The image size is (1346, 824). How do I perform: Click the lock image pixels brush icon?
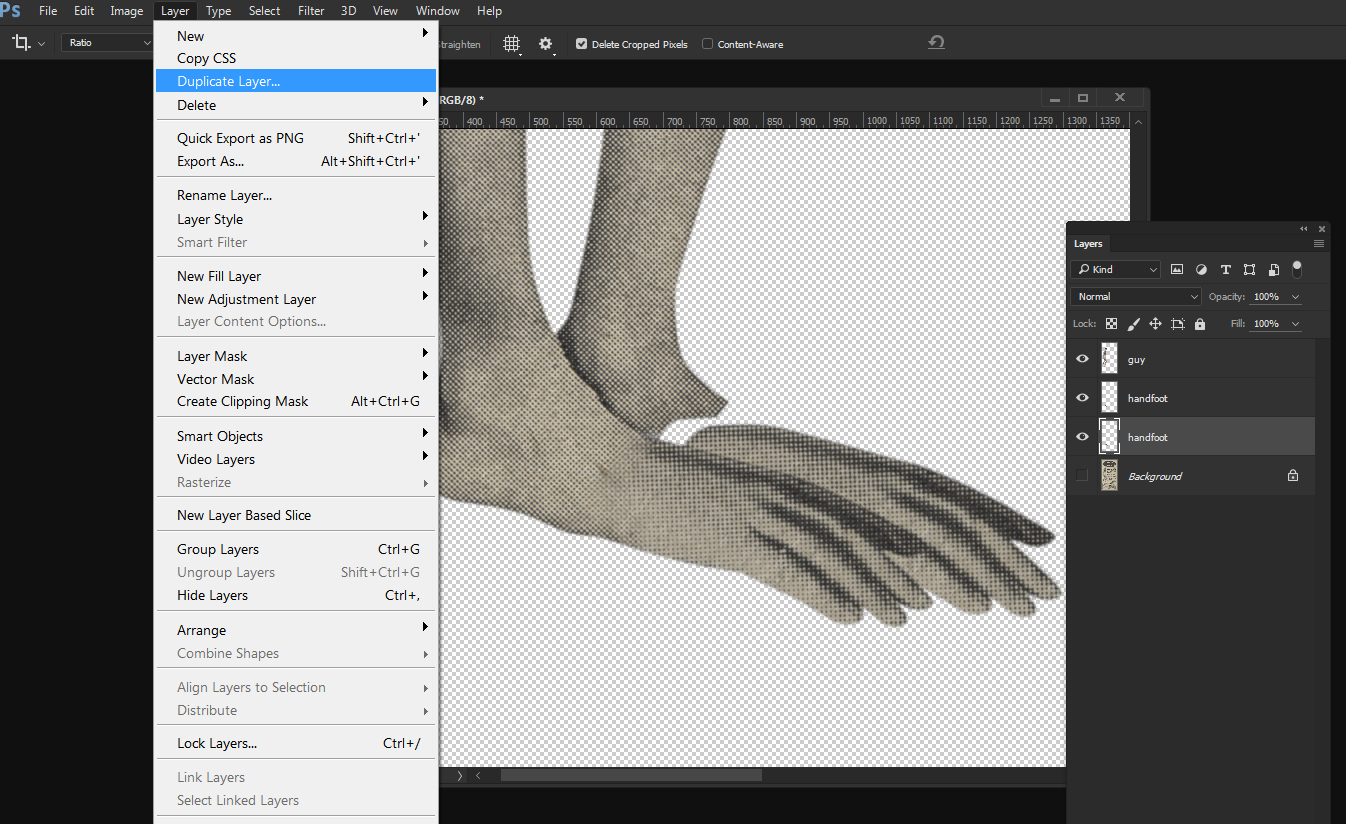(1133, 324)
